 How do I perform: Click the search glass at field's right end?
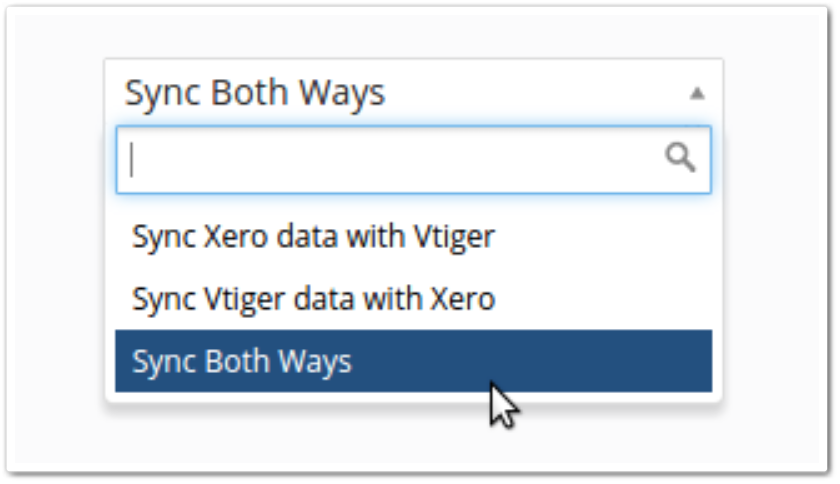point(681,158)
